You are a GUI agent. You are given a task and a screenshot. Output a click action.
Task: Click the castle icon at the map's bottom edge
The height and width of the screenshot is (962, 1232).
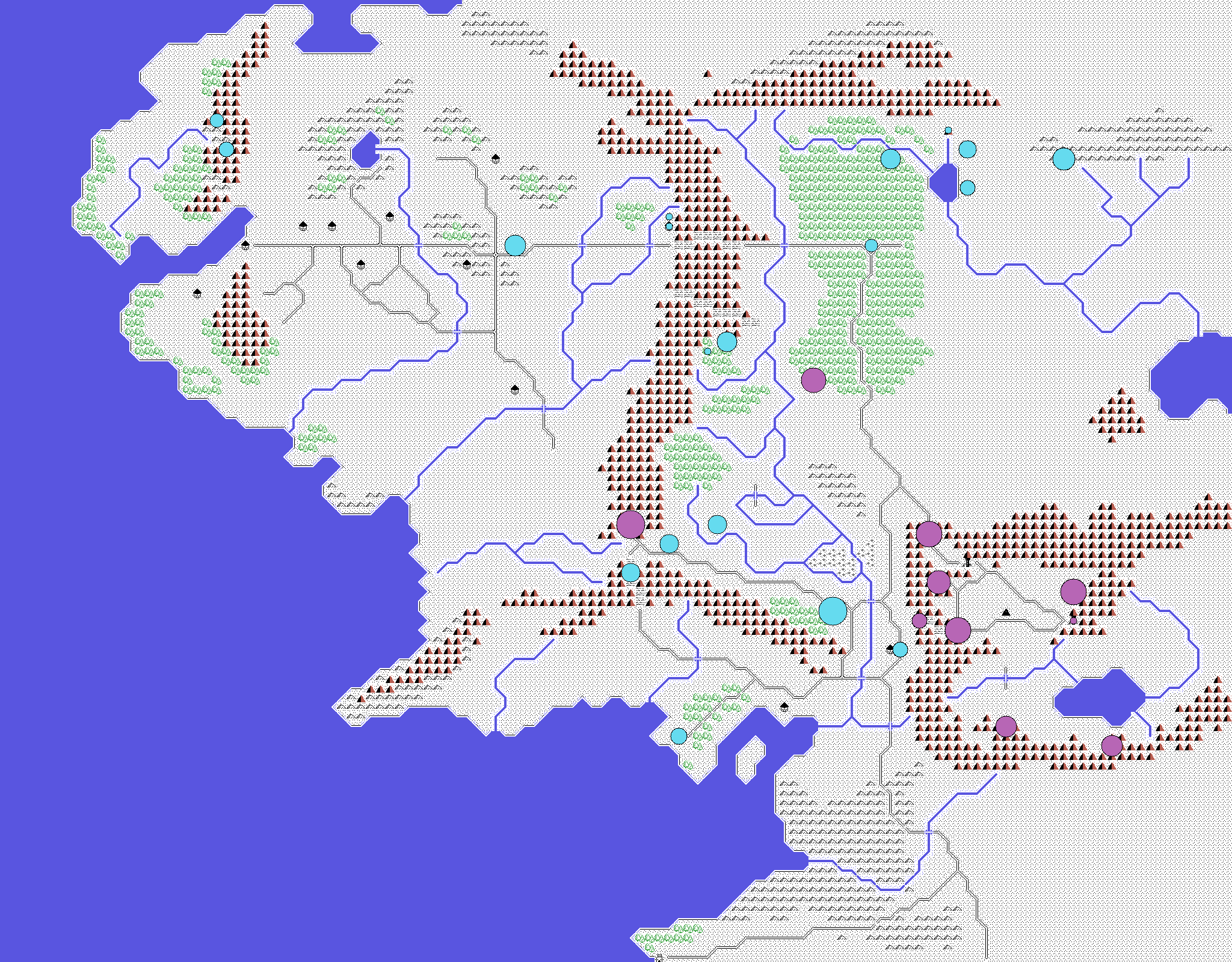pyautogui.click(x=659, y=957)
